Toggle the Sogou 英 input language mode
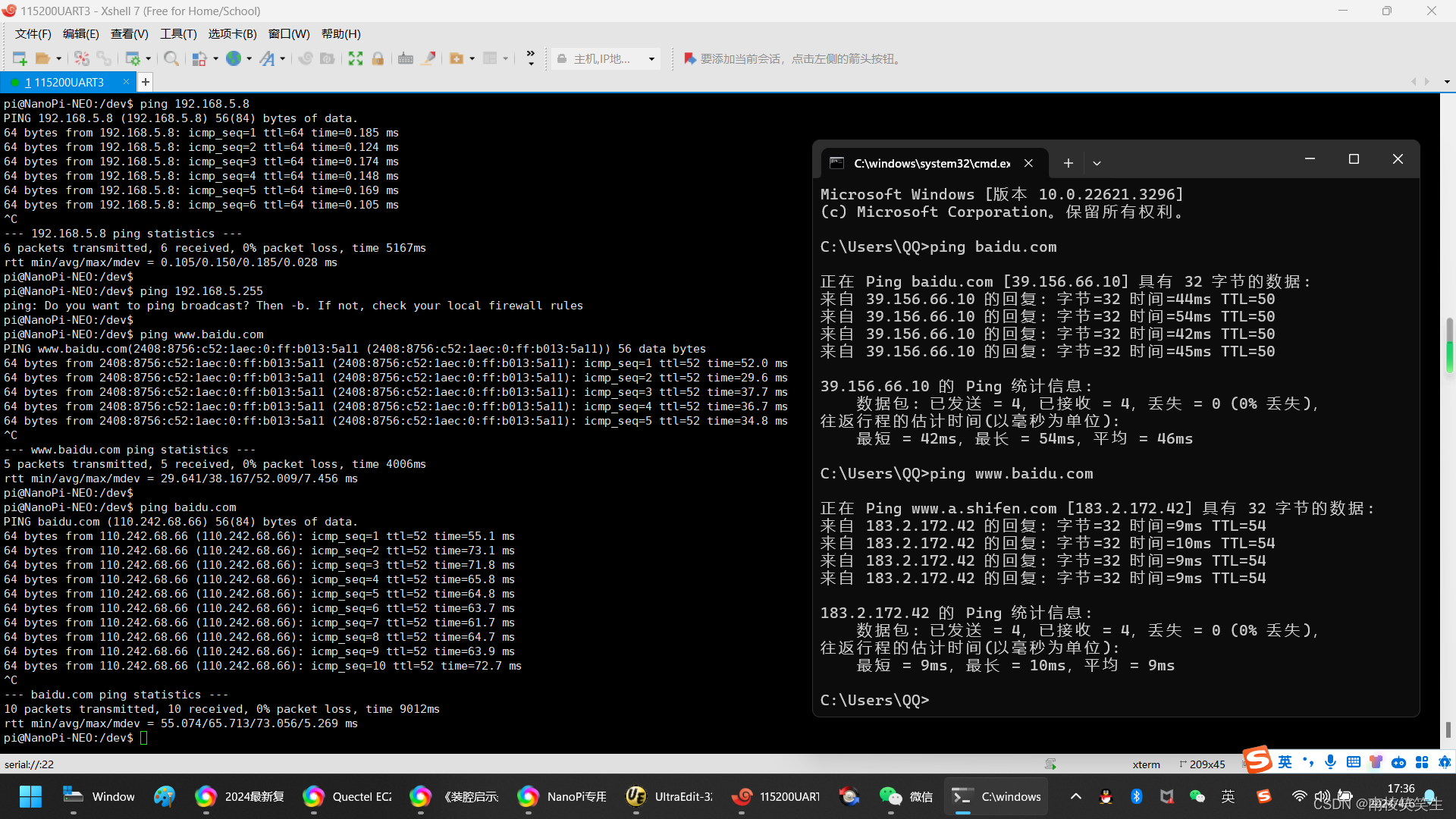 click(x=1285, y=762)
